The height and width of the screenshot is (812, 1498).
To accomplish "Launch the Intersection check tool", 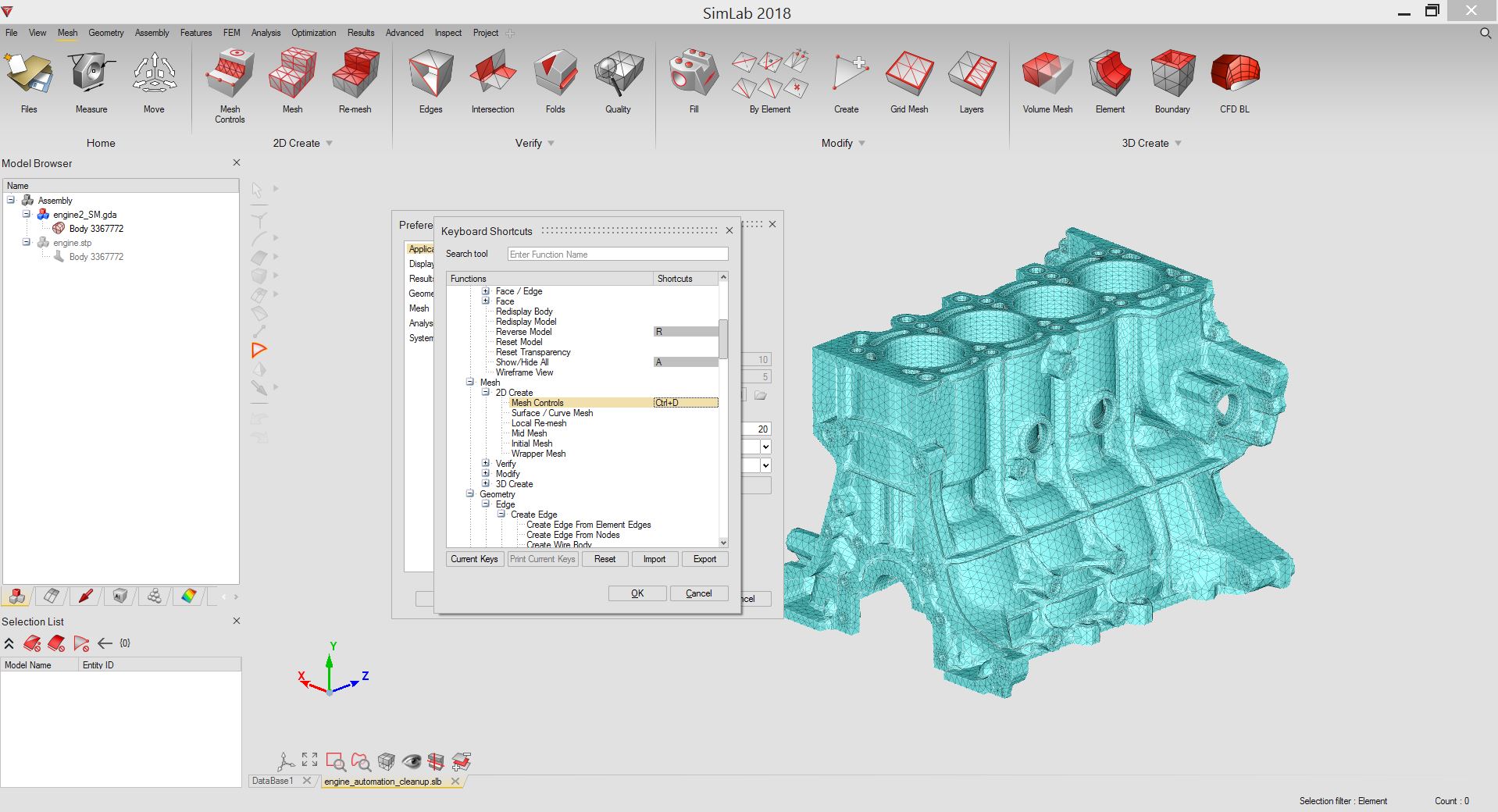I will coord(493,82).
